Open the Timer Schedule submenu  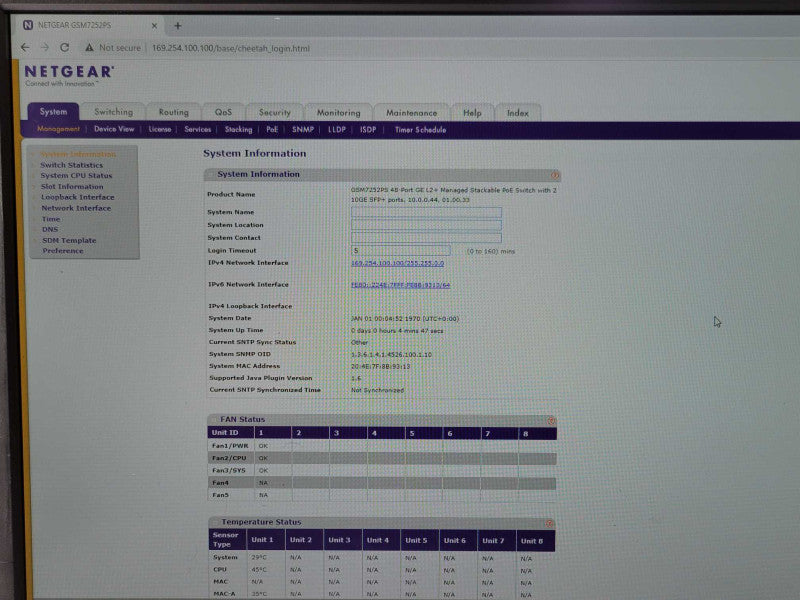point(420,130)
